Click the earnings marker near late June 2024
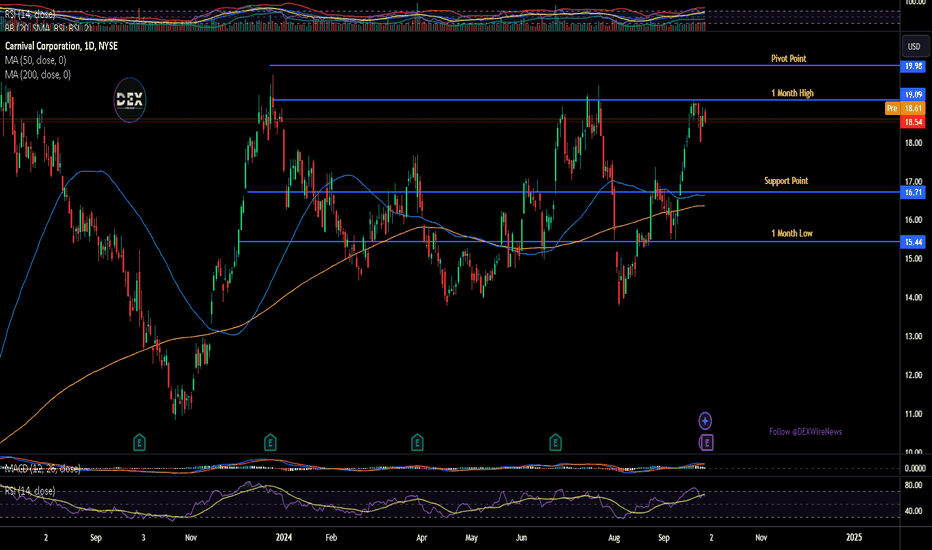The height and width of the screenshot is (550, 932). (555, 442)
